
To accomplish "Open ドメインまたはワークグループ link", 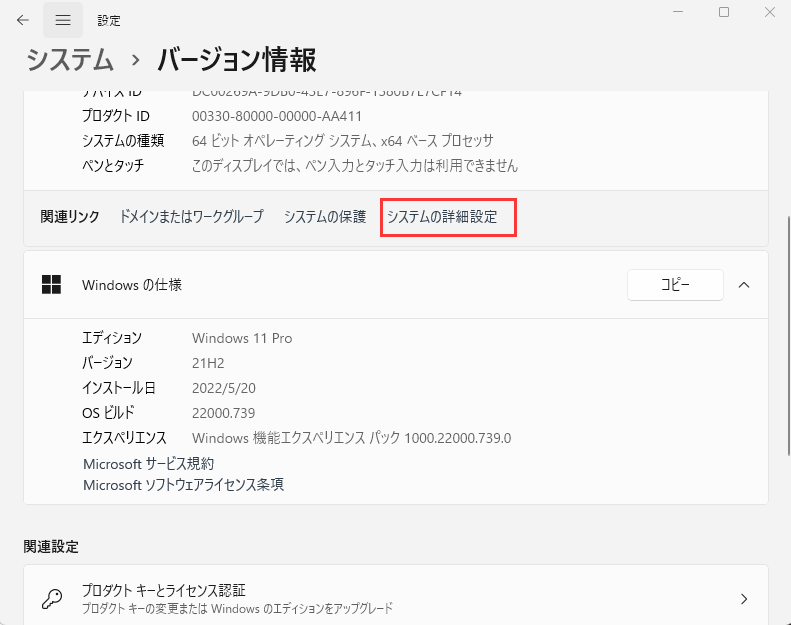I will click(191, 216).
